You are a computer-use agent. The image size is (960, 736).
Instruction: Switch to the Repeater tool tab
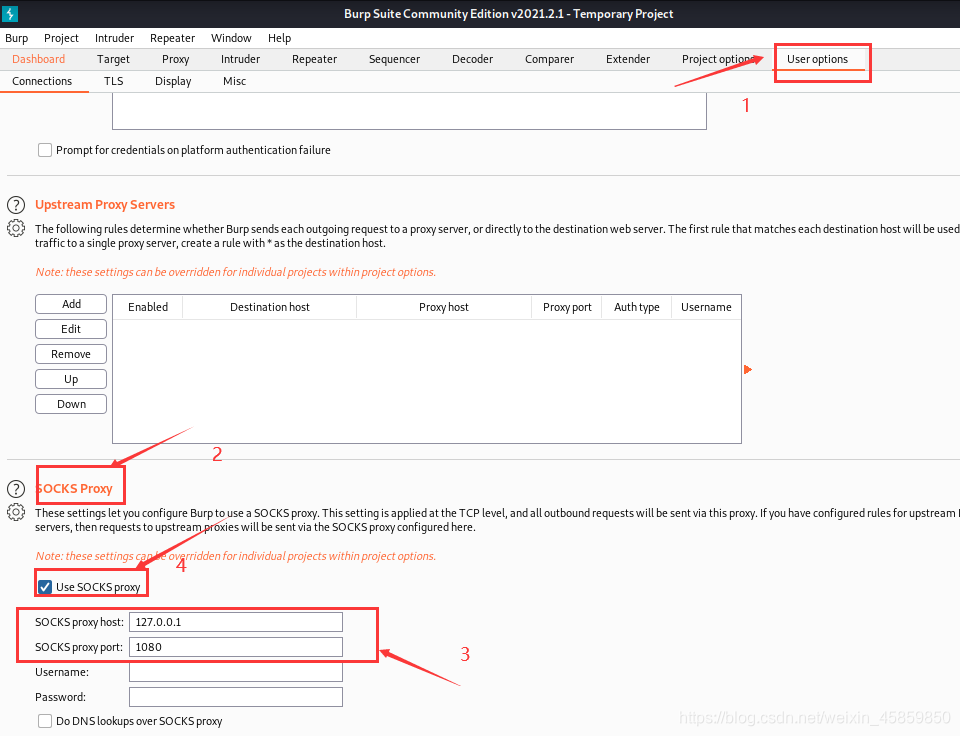(x=315, y=59)
